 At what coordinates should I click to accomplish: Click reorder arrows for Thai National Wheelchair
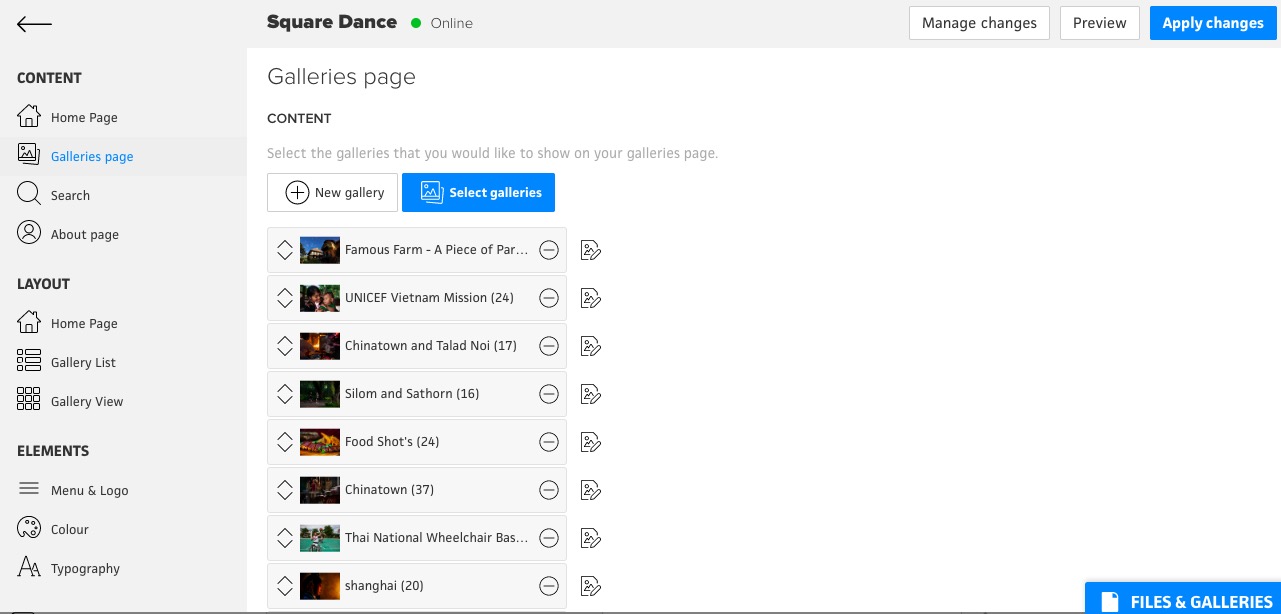tap(284, 538)
